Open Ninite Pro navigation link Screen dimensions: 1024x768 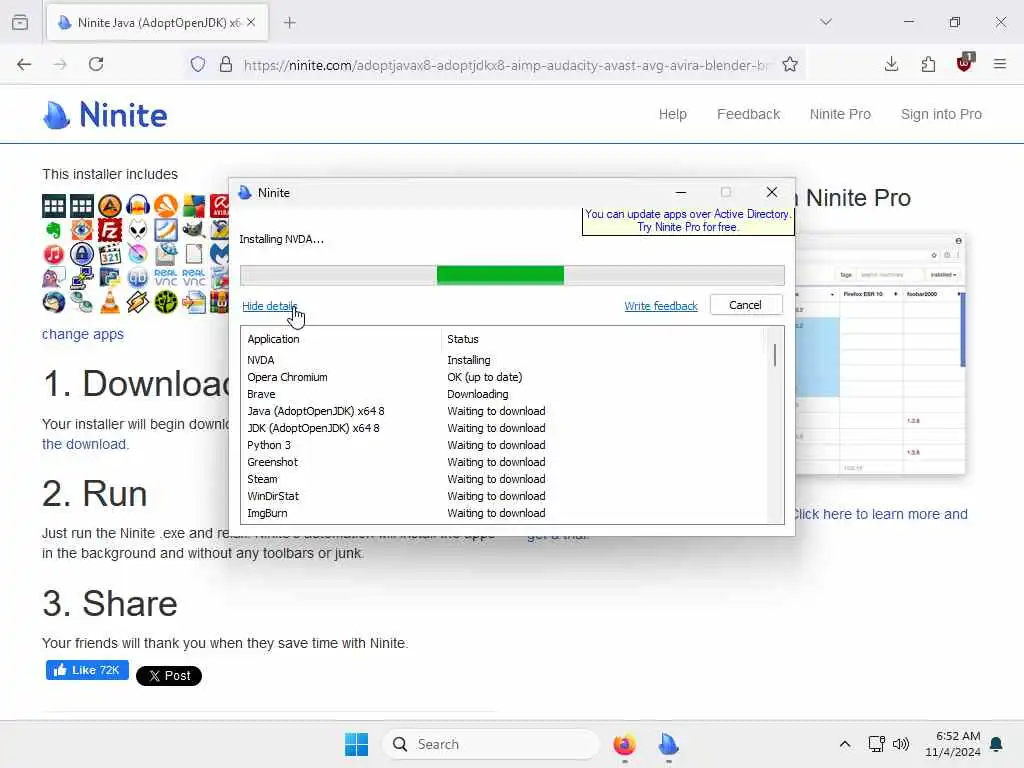pos(840,114)
